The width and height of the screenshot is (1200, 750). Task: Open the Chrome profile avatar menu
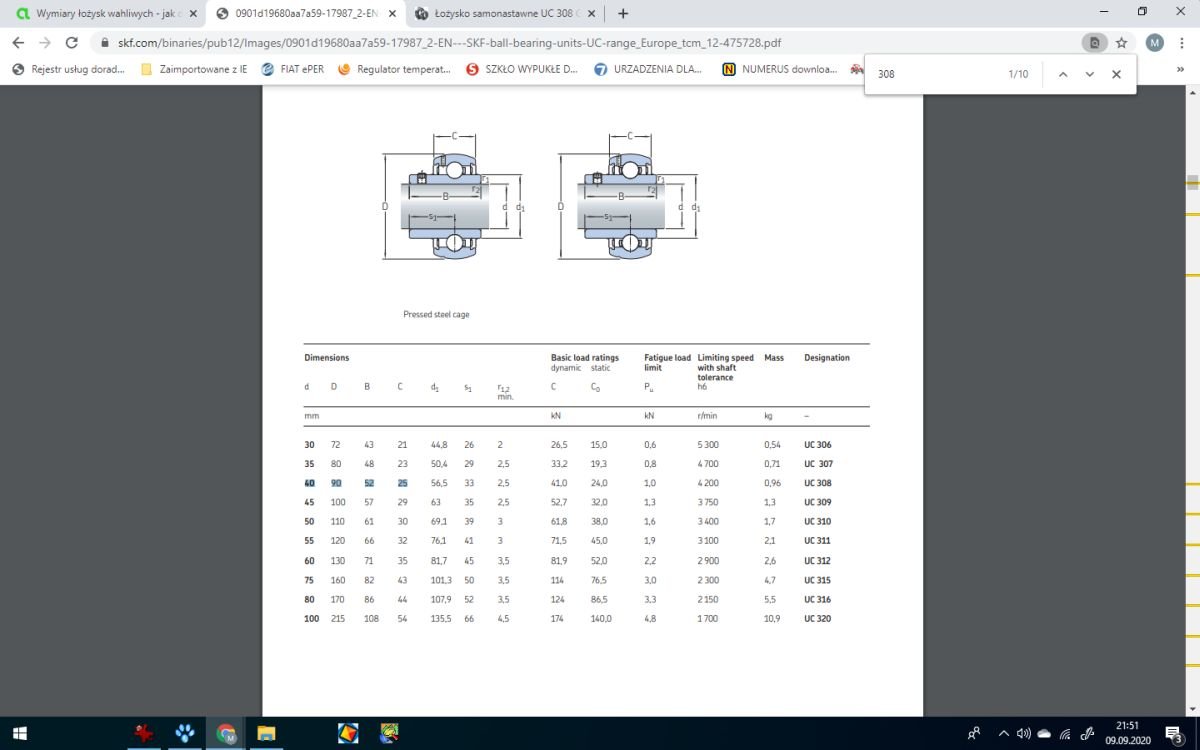1154,43
